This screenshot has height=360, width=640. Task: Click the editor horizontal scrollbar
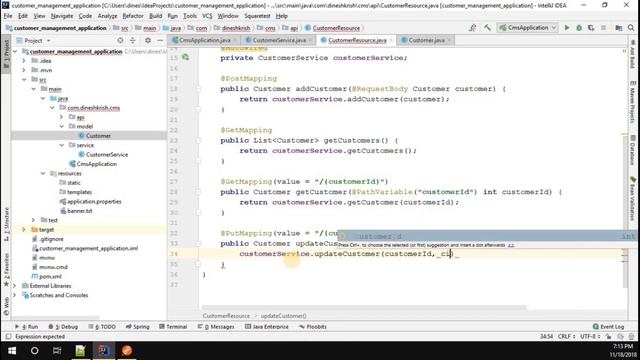(x=364, y=307)
